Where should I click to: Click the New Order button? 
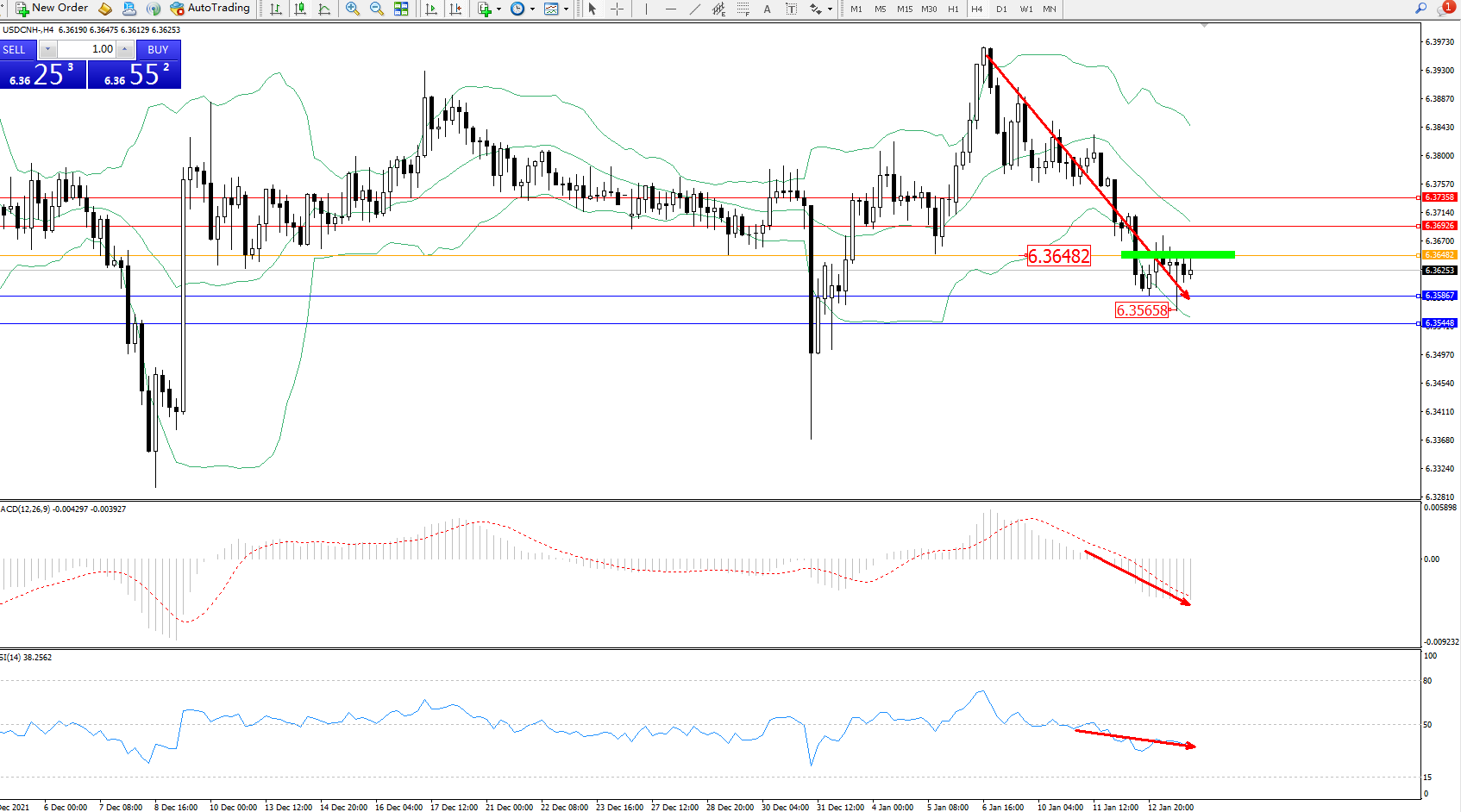(52, 9)
